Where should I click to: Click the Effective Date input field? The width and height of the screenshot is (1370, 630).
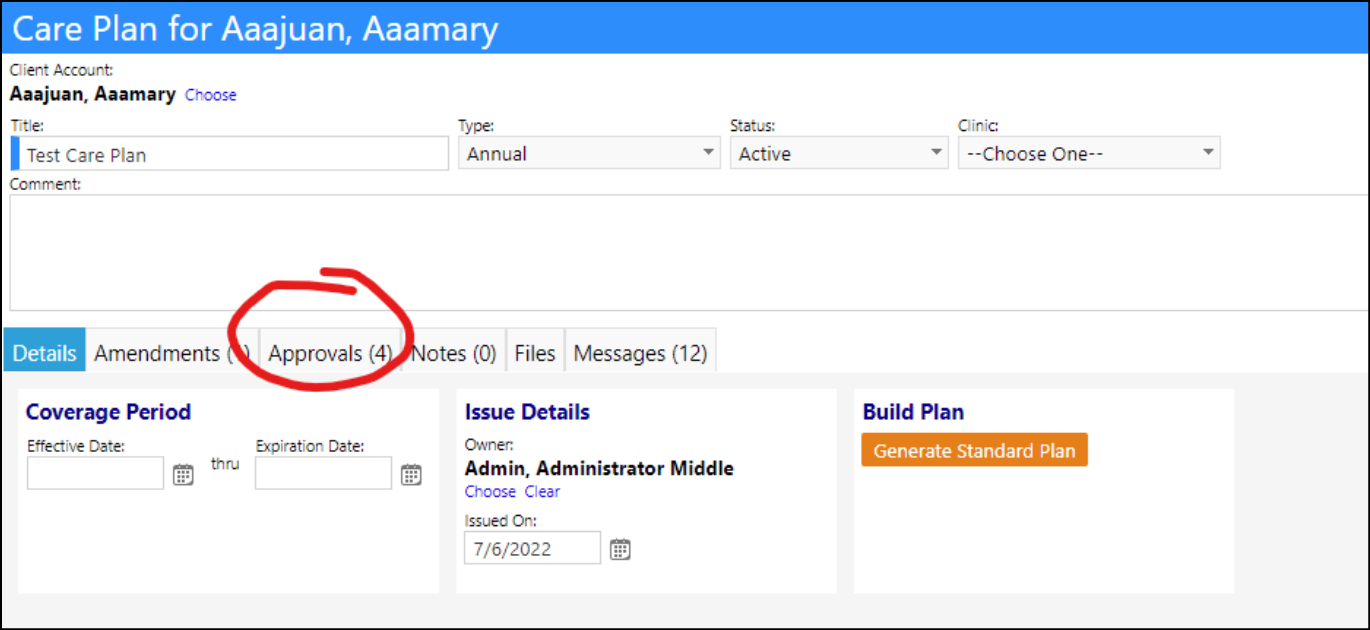pyautogui.click(x=95, y=473)
